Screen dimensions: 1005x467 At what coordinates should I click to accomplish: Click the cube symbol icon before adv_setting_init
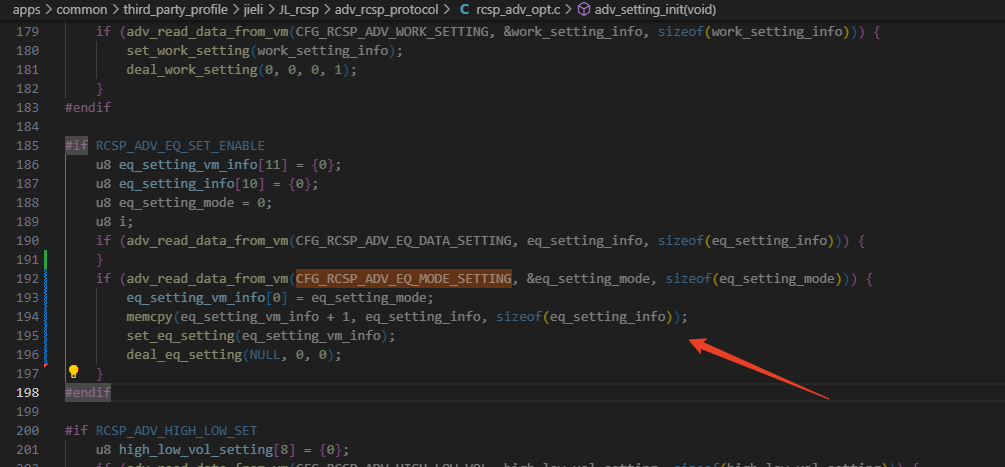point(583,10)
